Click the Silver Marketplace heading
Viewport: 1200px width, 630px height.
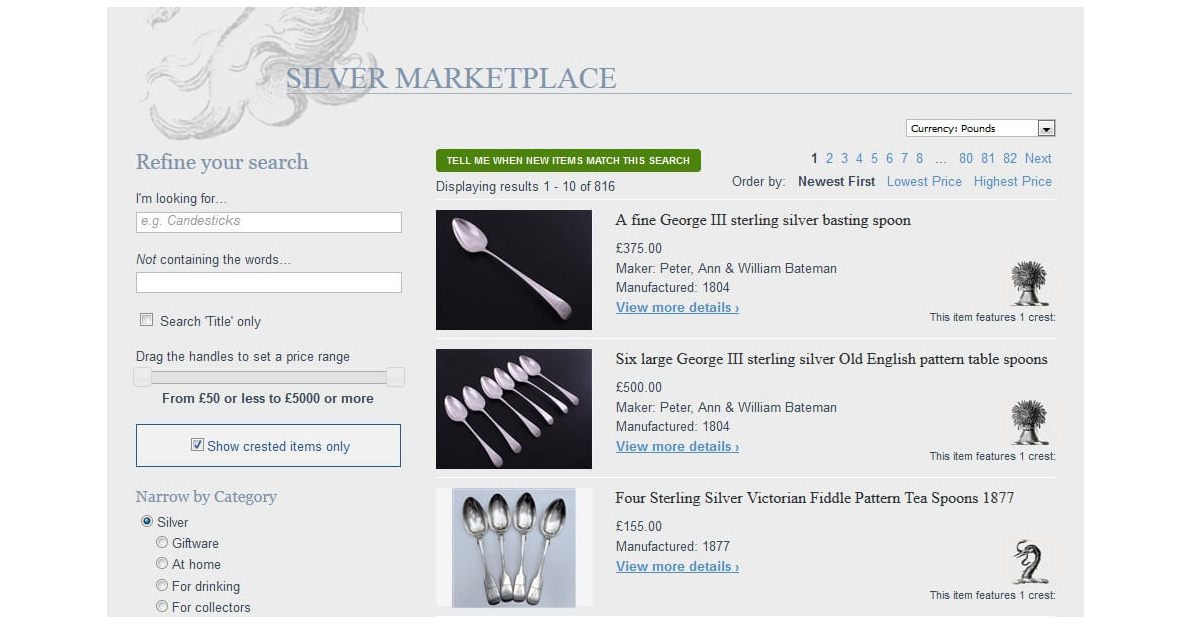coord(451,78)
